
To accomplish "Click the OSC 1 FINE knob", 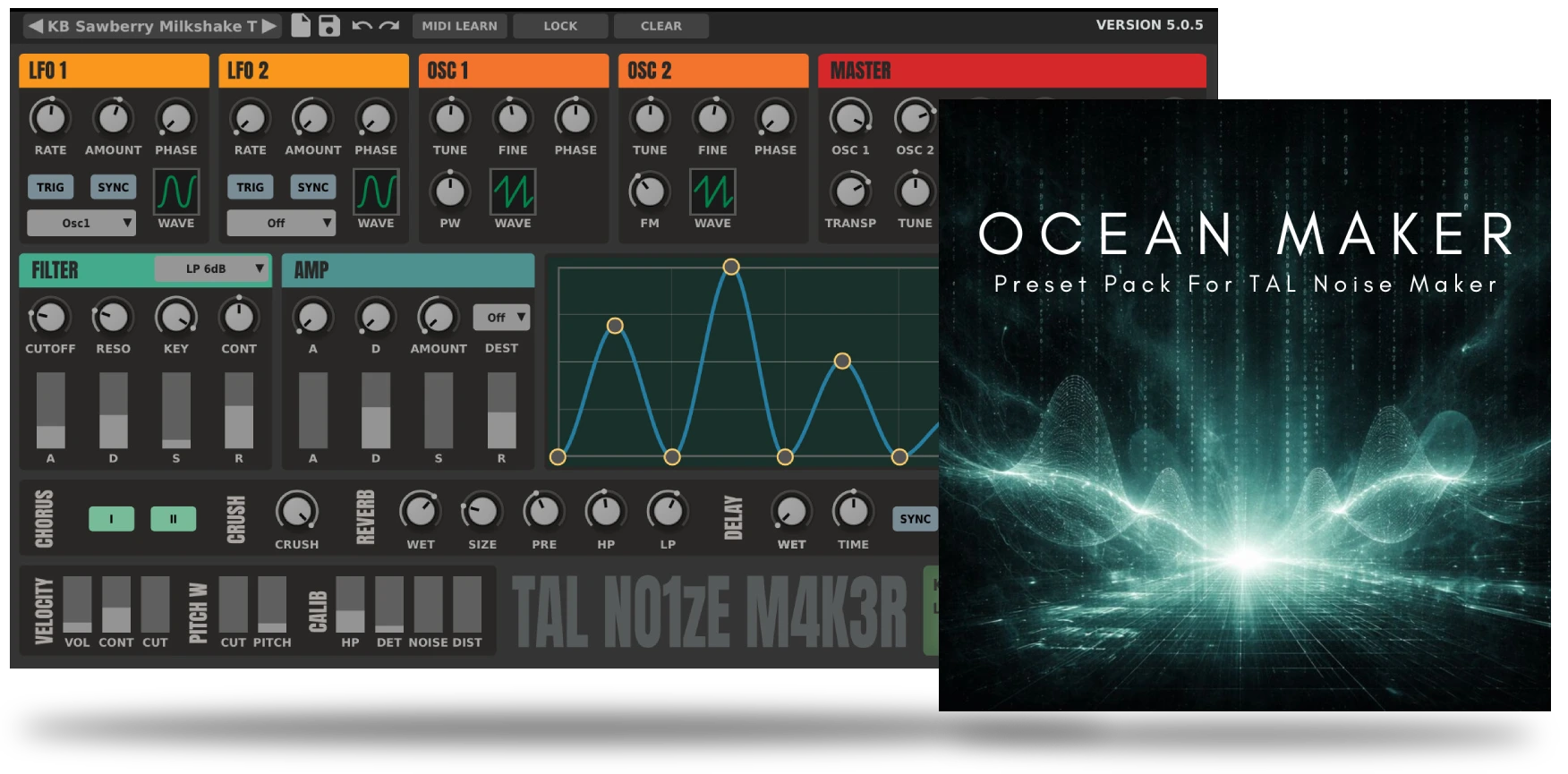I will point(513,117).
